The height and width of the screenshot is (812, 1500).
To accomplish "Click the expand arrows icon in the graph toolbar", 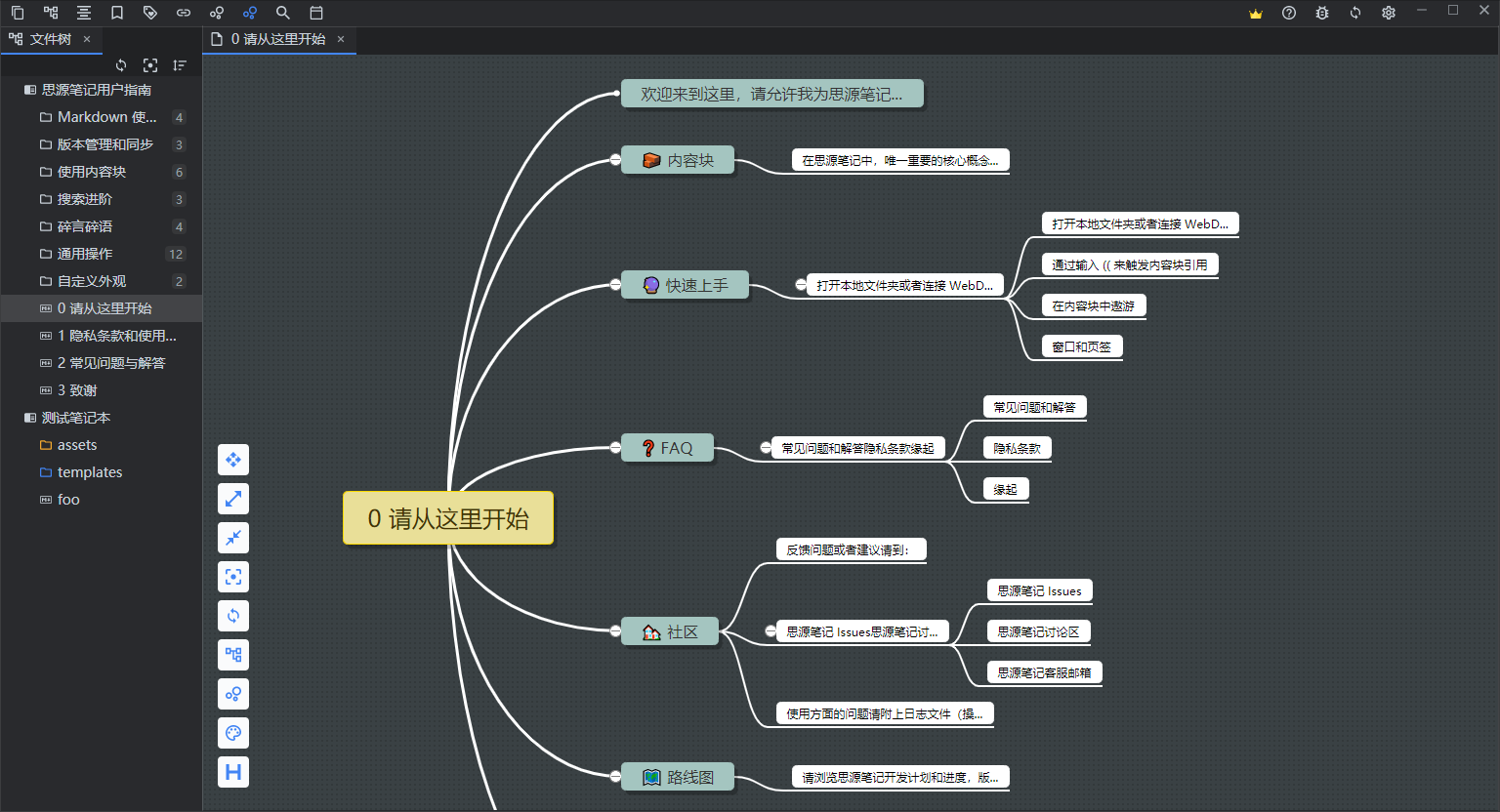I will tap(232, 499).
